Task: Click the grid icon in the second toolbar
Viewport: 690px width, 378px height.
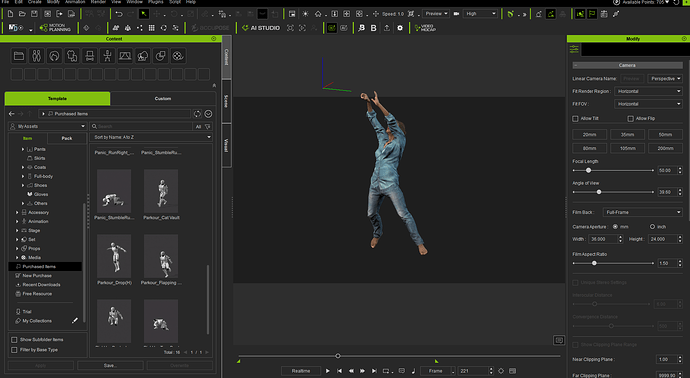Action: [x=151, y=28]
